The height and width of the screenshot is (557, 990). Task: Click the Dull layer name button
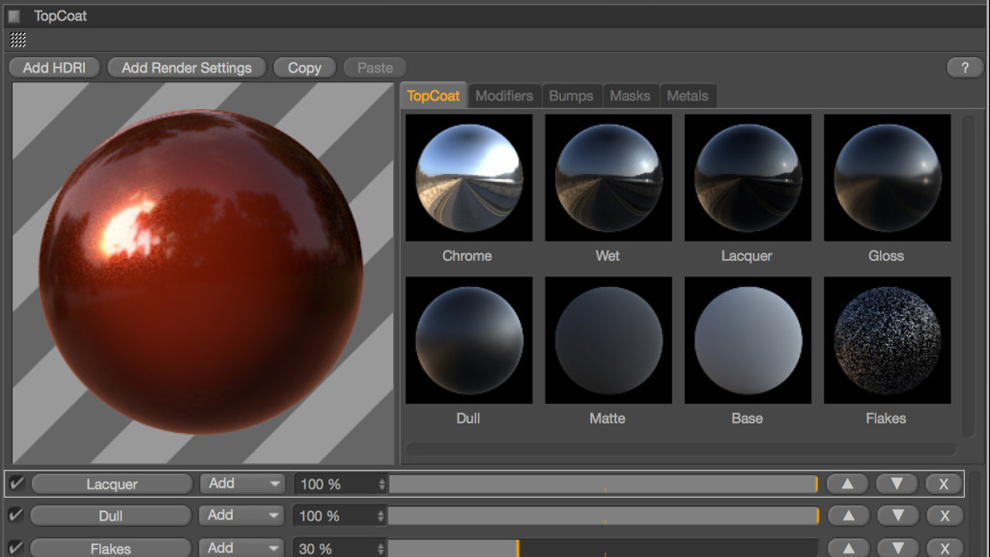tap(110, 515)
